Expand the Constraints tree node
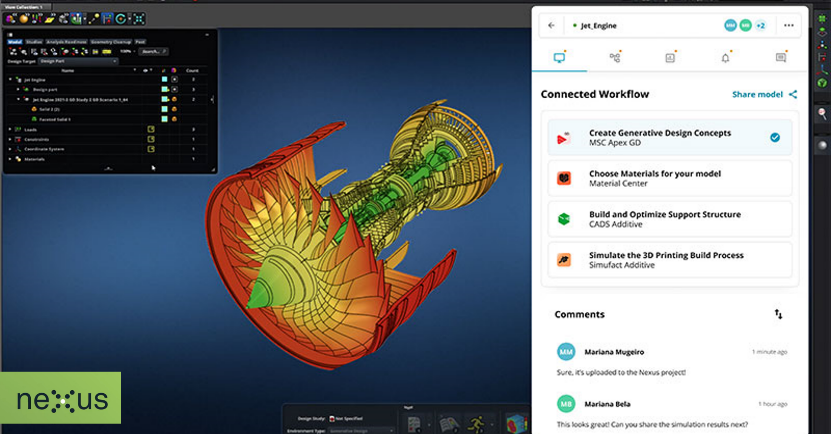This screenshot has width=831, height=434. (10, 139)
